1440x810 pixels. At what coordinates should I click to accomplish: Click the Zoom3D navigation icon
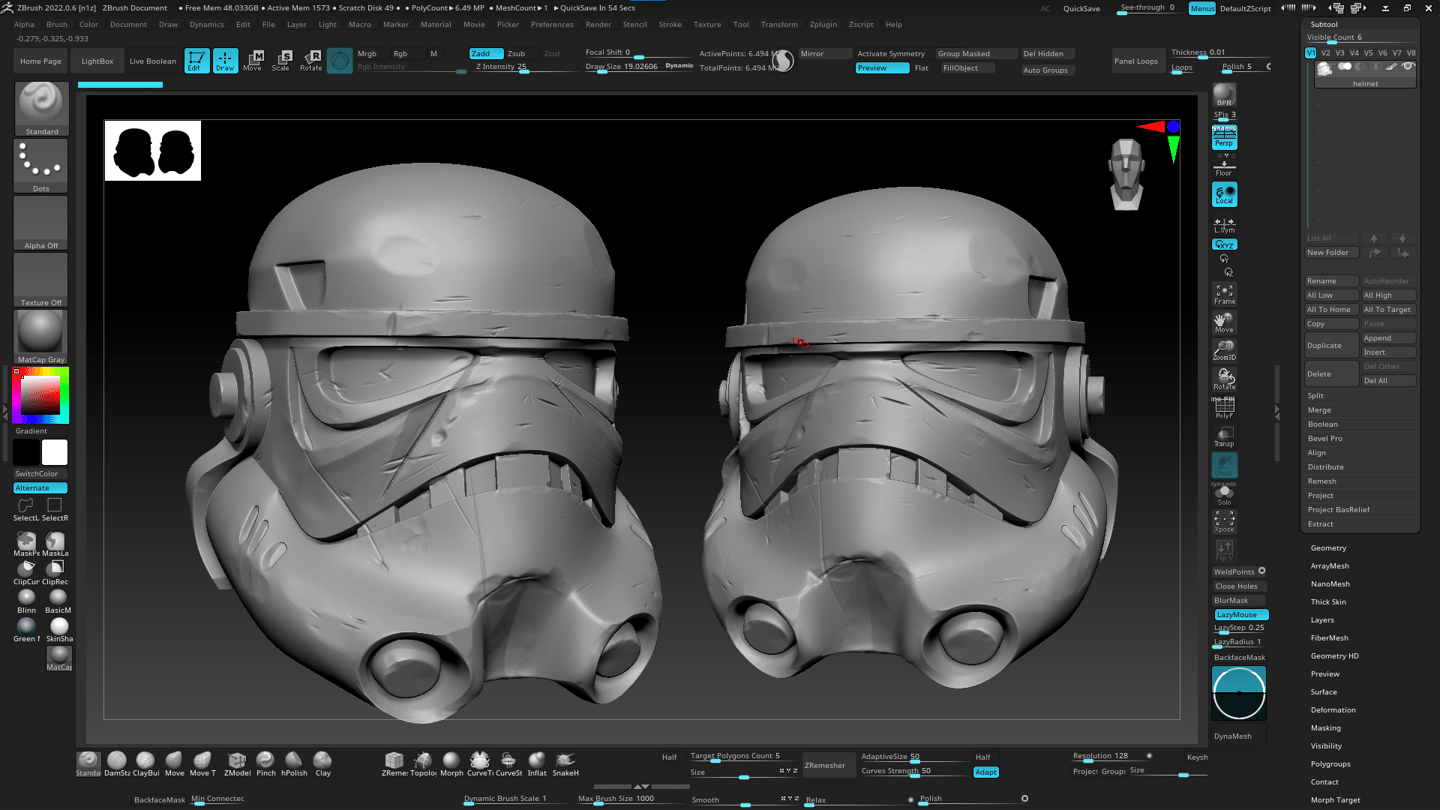(x=1224, y=351)
